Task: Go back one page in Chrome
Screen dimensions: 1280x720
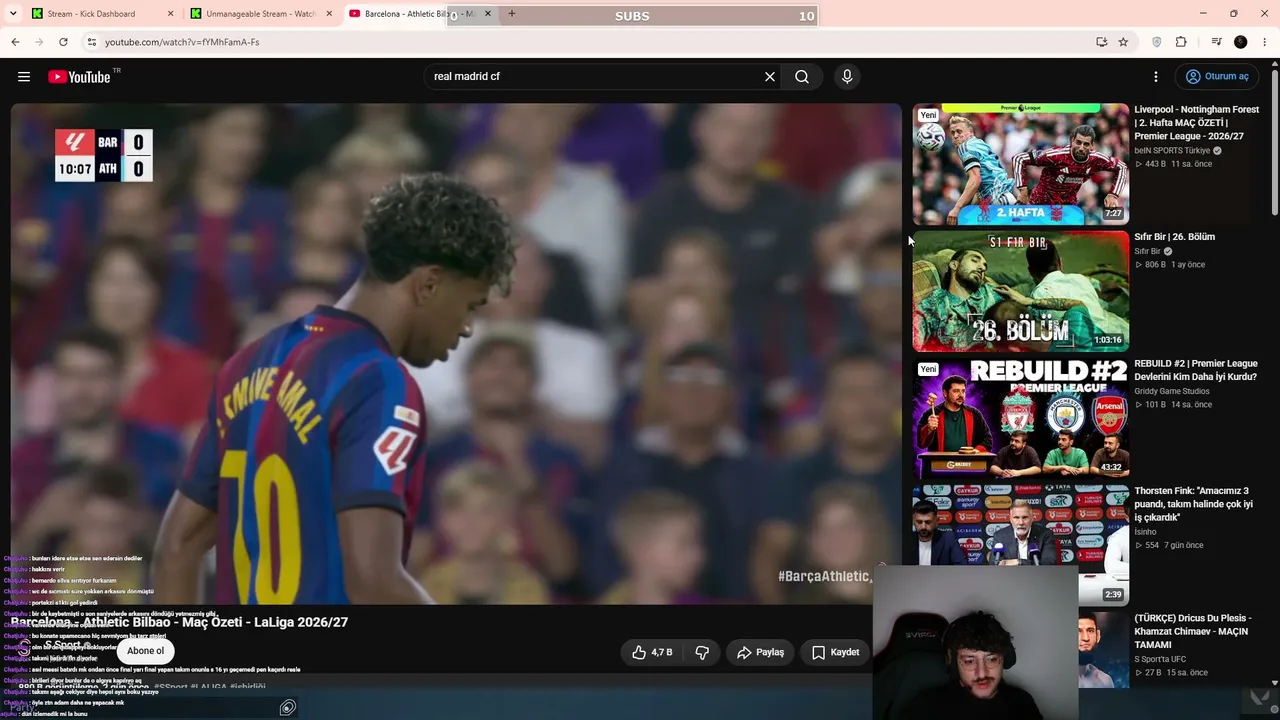Action: 15,42
